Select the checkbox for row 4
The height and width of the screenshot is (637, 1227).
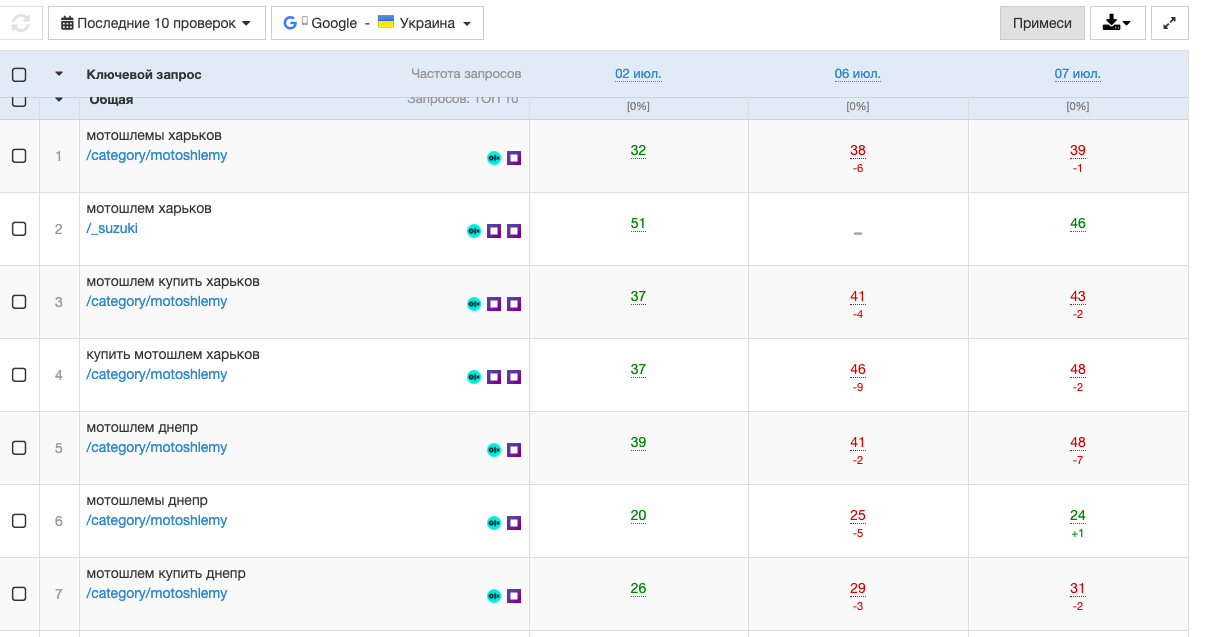(x=19, y=375)
